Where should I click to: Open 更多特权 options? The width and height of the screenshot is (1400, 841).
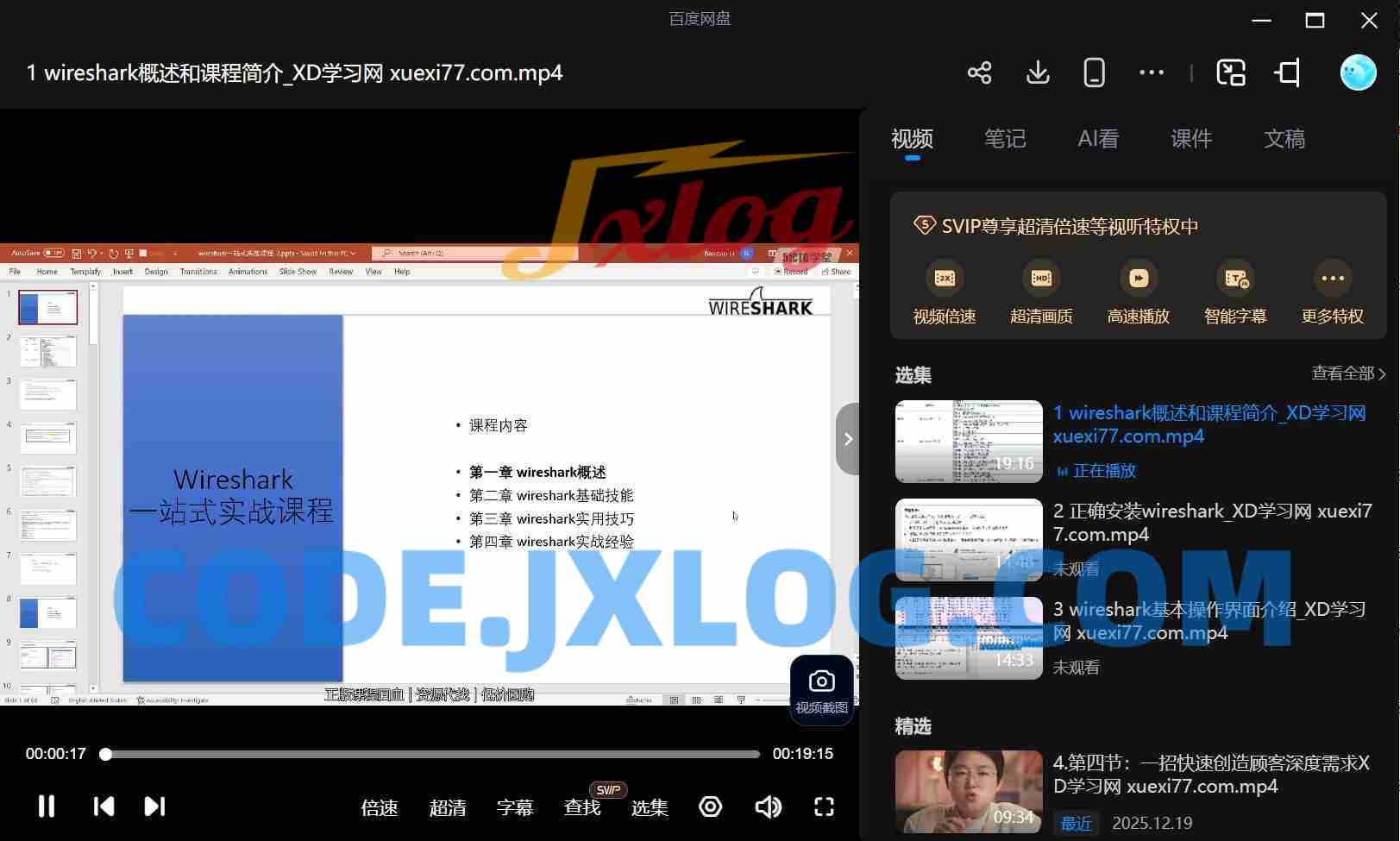tap(1333, 293)
